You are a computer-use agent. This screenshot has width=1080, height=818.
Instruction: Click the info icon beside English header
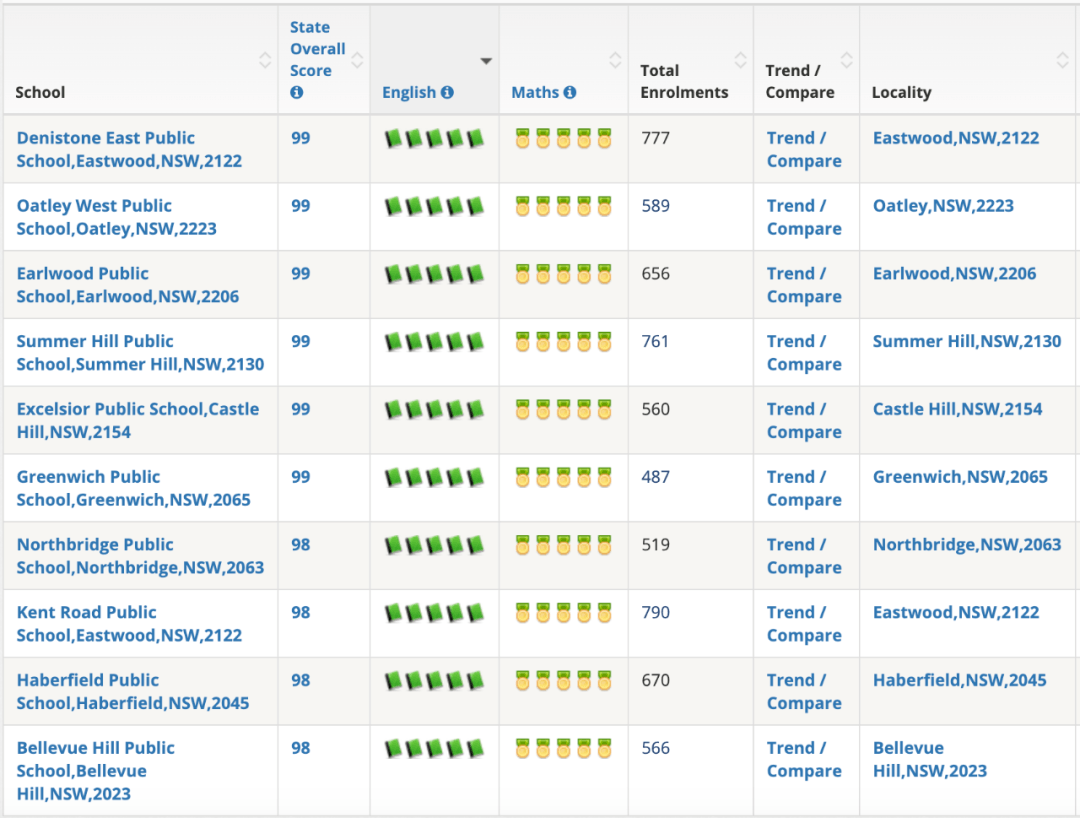pos(447,92)
